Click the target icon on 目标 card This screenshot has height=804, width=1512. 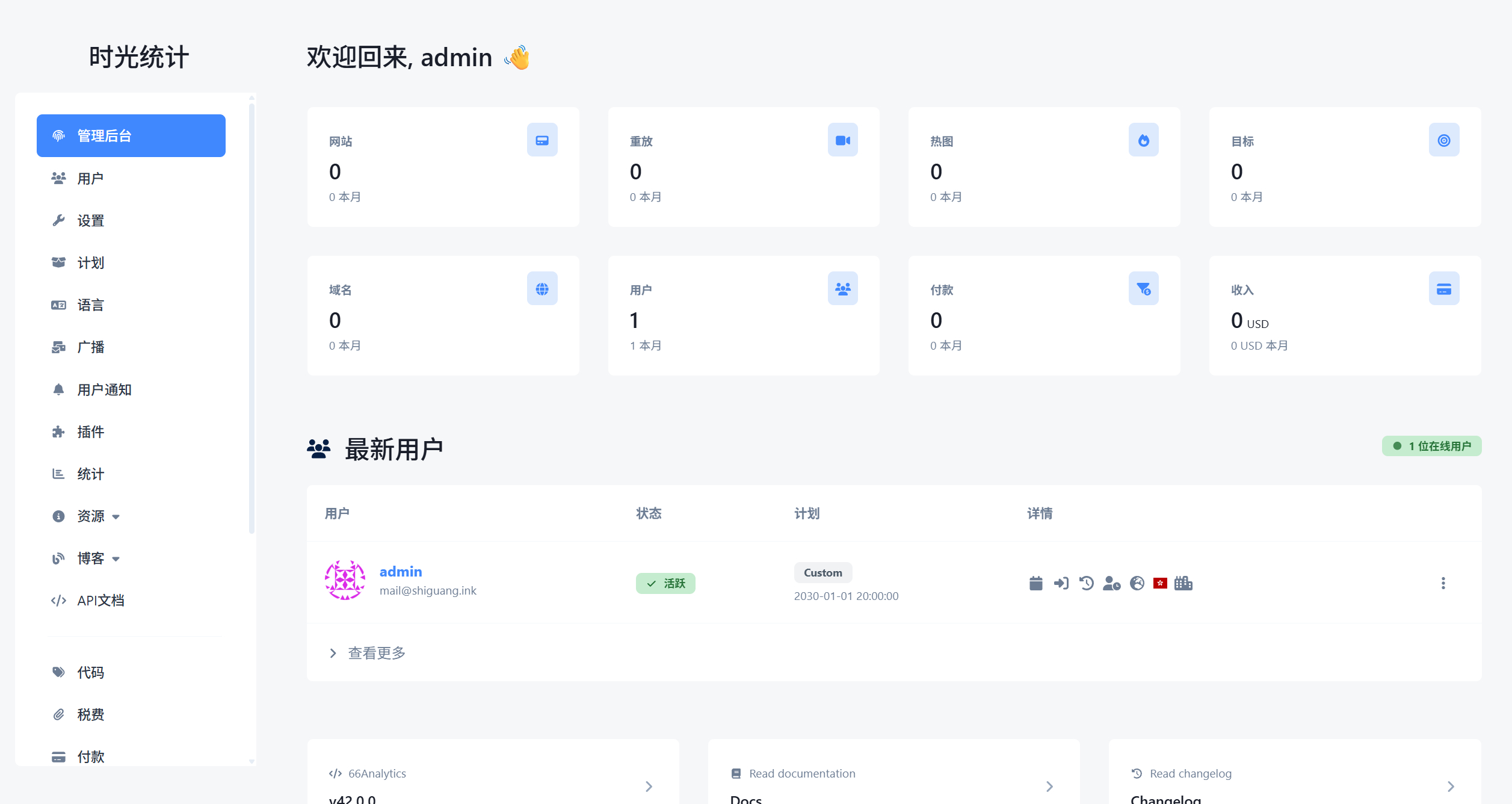tap(1443, 140)
